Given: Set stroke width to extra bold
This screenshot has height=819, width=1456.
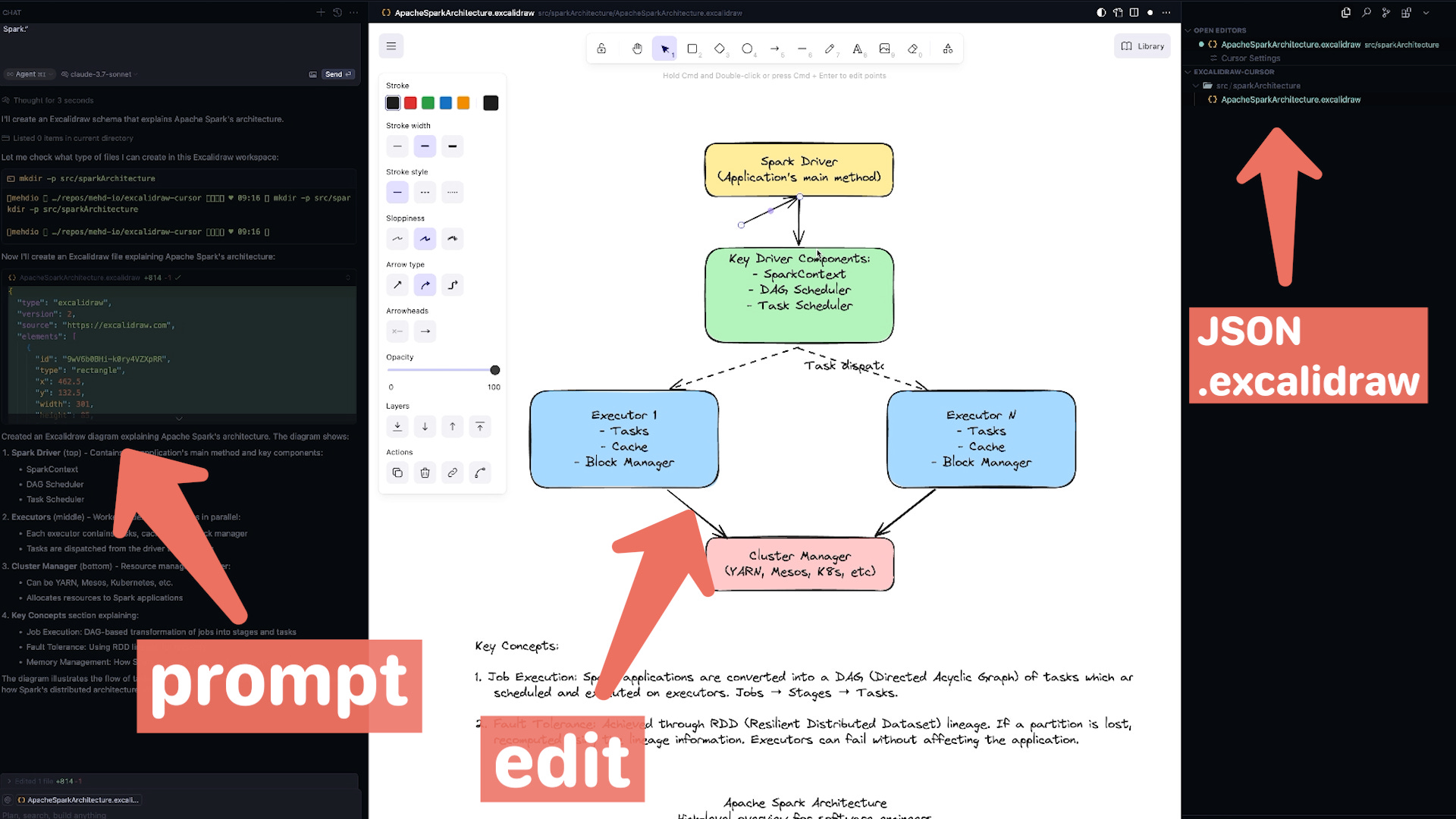Looking at the screenshot, I should 453,146.
